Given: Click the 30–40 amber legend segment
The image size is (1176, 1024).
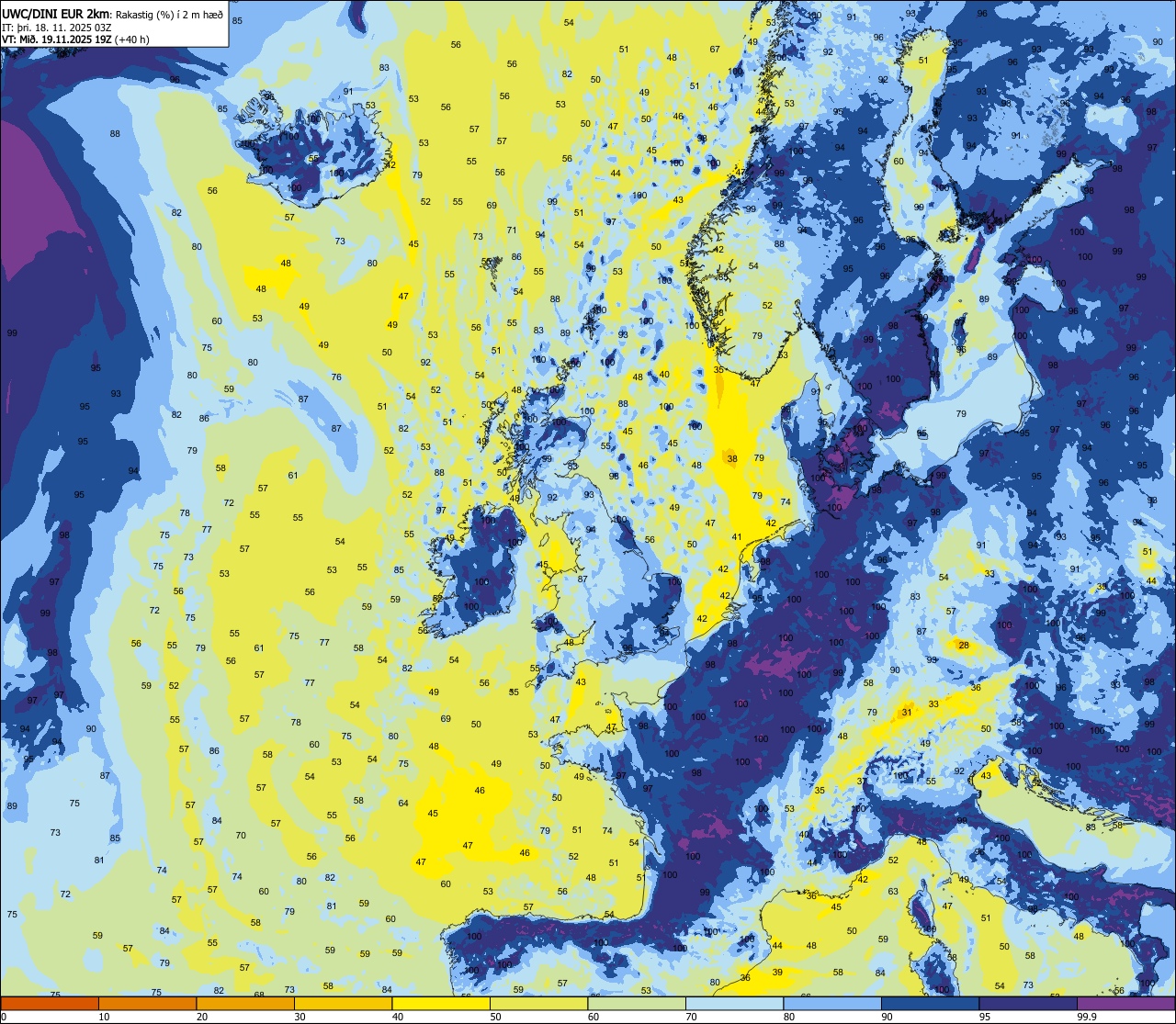Looking at the screenshot, I should coord(343,1004).
